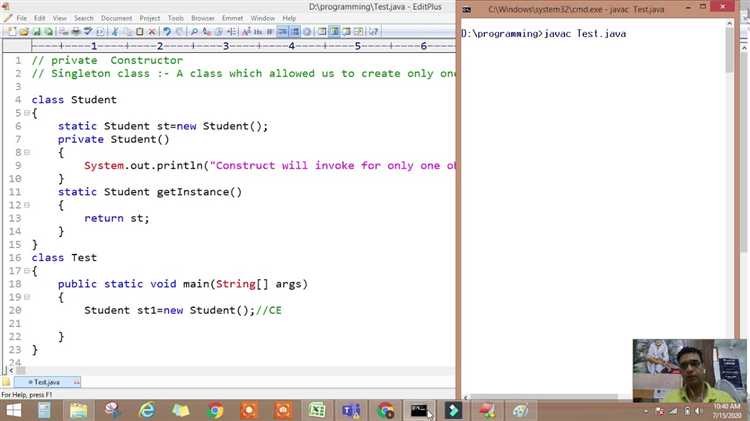Select the Test.java document tab
This screenshot has height=421, width=750.
click(x=47, y=382)
